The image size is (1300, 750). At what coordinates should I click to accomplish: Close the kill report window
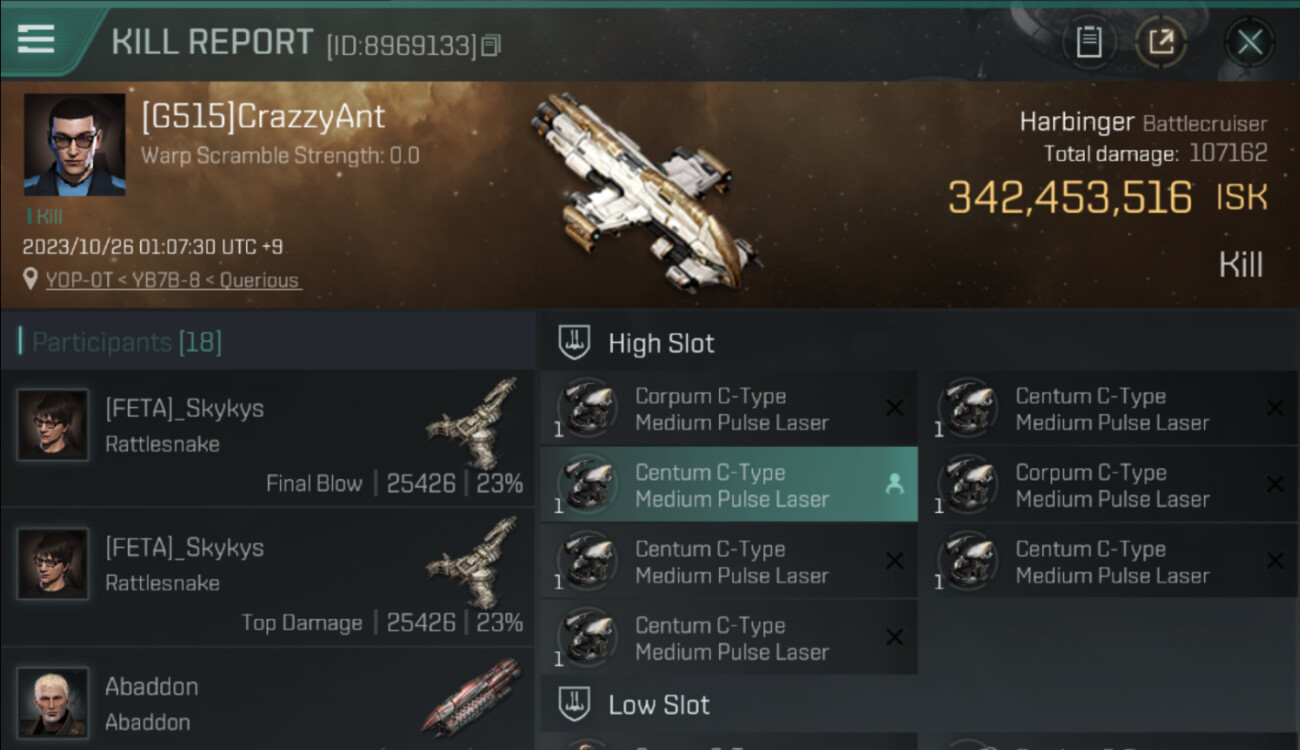pyautogui.click(x=1249, y=42)
